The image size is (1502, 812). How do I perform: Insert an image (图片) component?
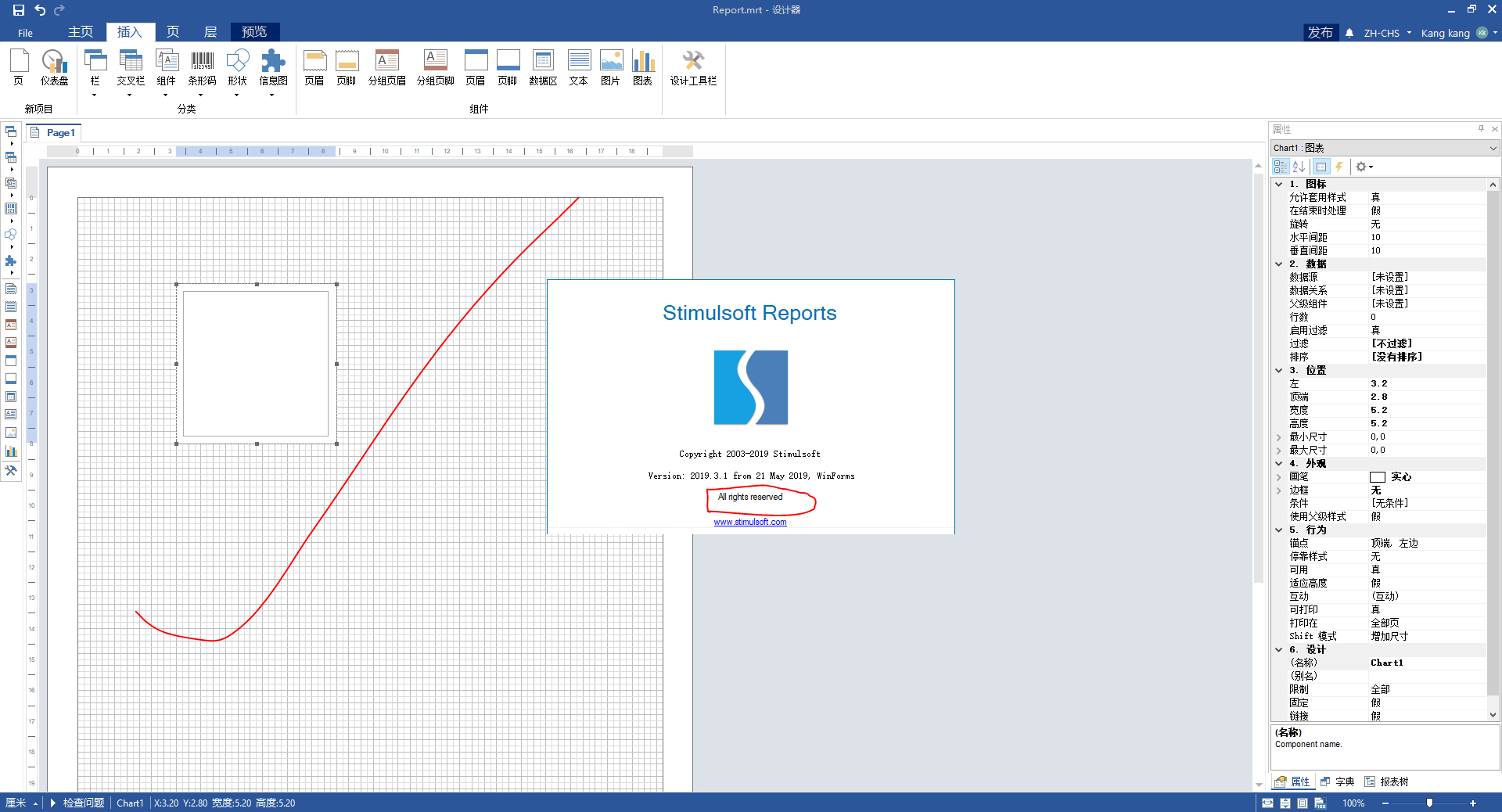pyautogui.click(x=611, y=67)
